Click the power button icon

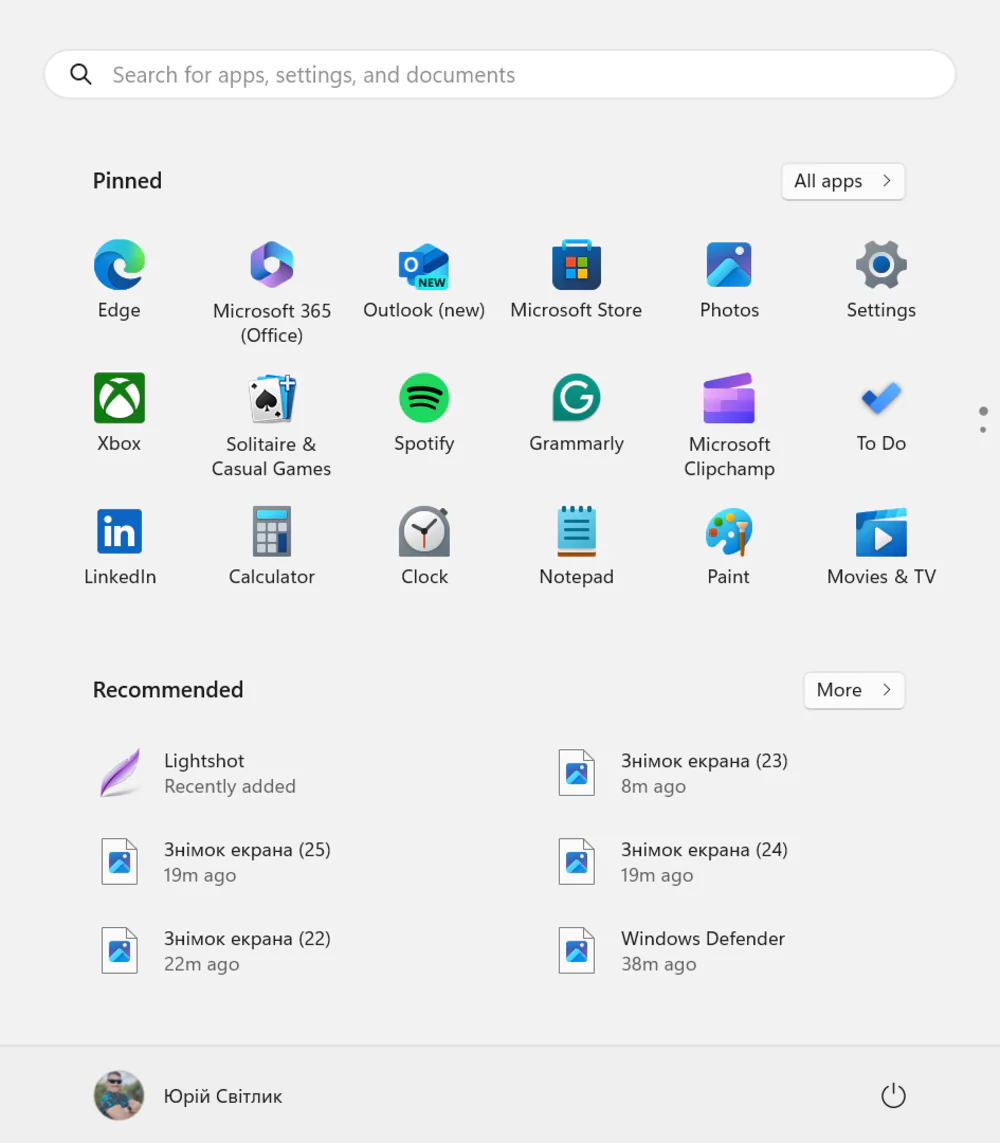[893, 1096]
